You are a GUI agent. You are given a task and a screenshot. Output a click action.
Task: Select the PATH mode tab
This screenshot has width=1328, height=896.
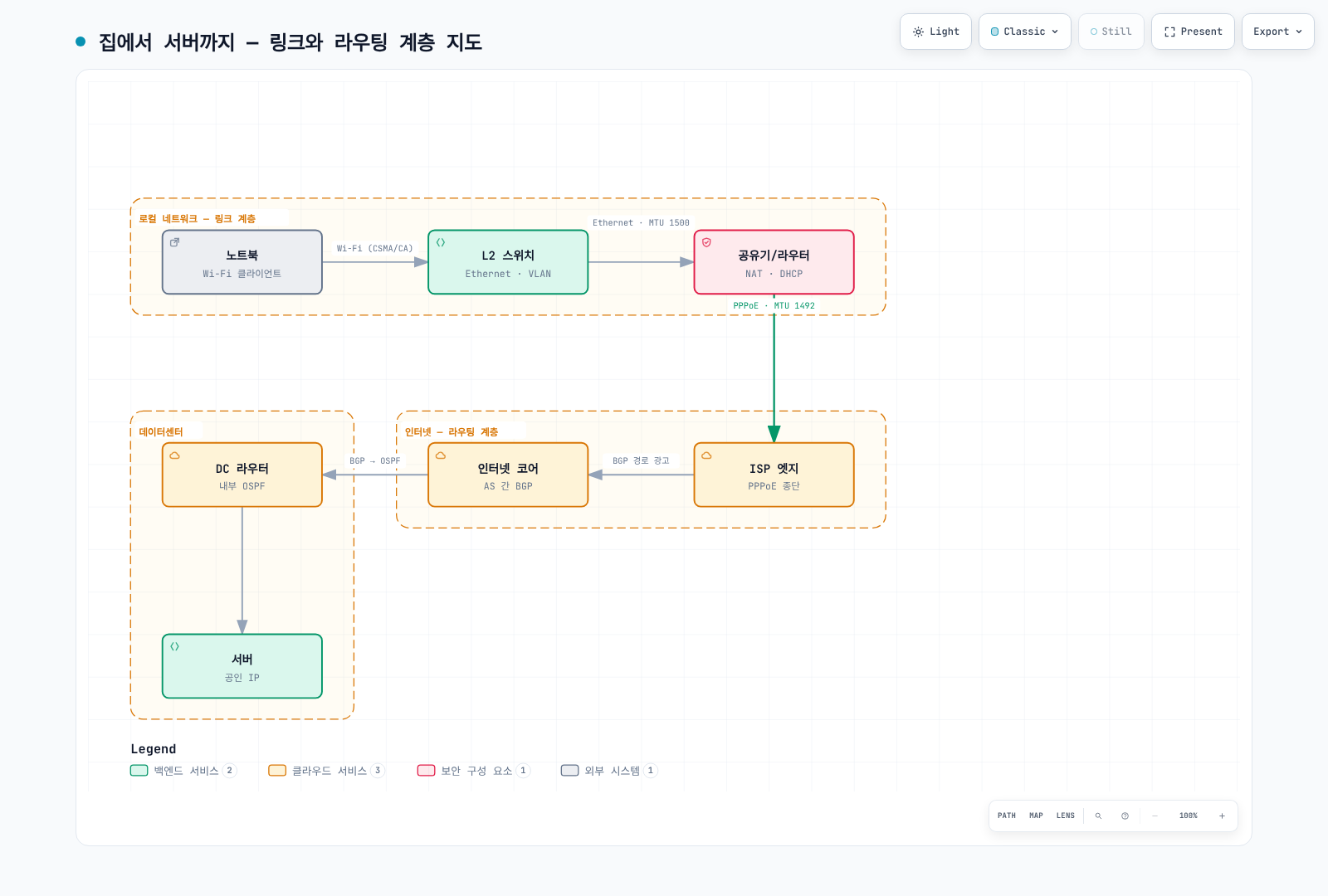1007,816
